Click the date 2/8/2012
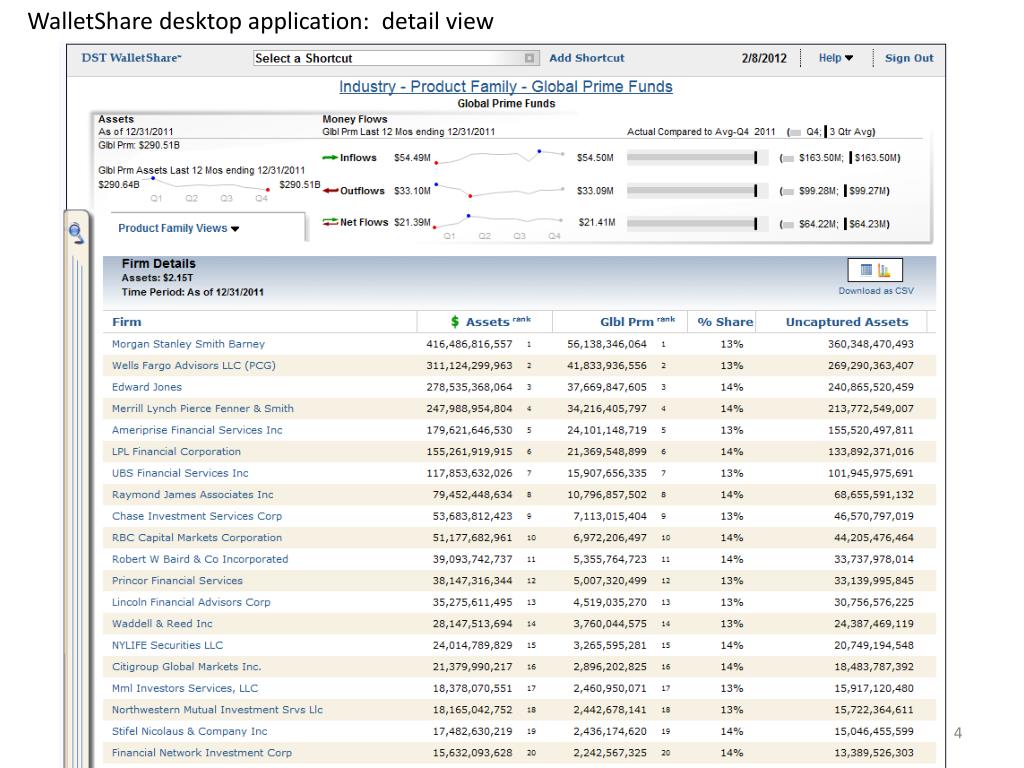This screenshot has width=1024, height=768. coord(764,58)
